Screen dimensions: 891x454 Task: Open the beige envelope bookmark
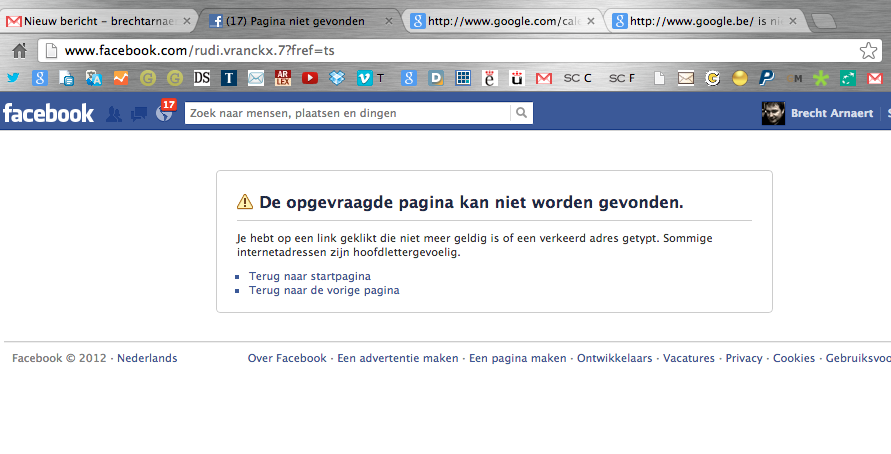coord(686,78)
